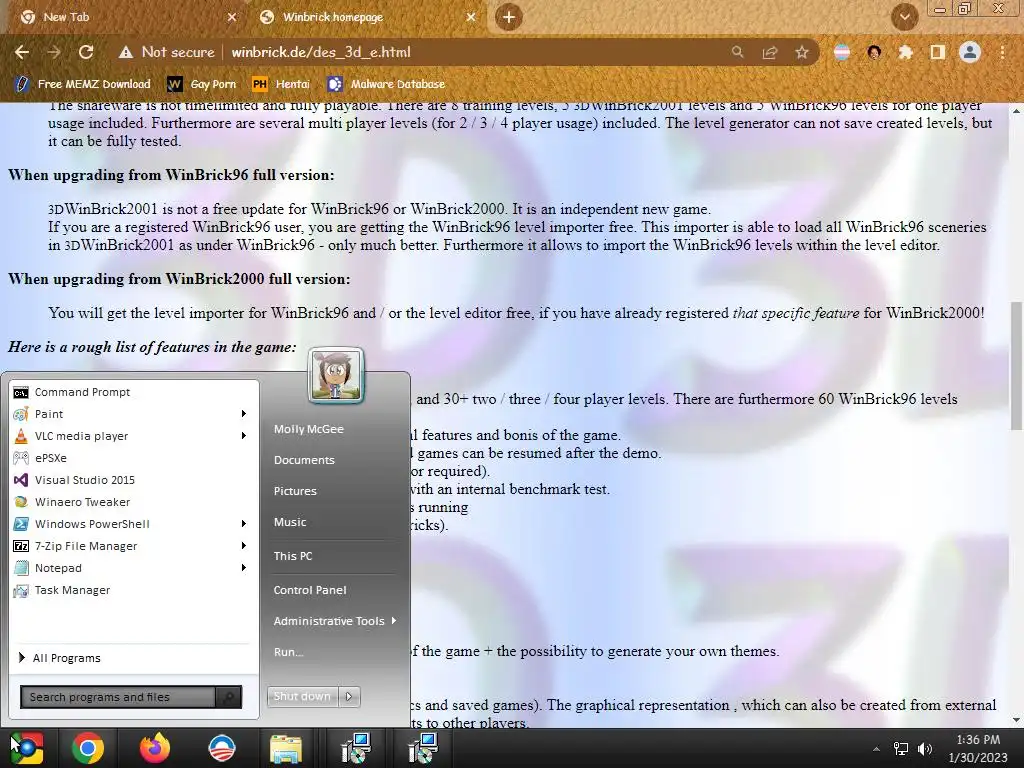Expand All Programs list
This screenshot has height=768, width=1024.
[134, 658]
